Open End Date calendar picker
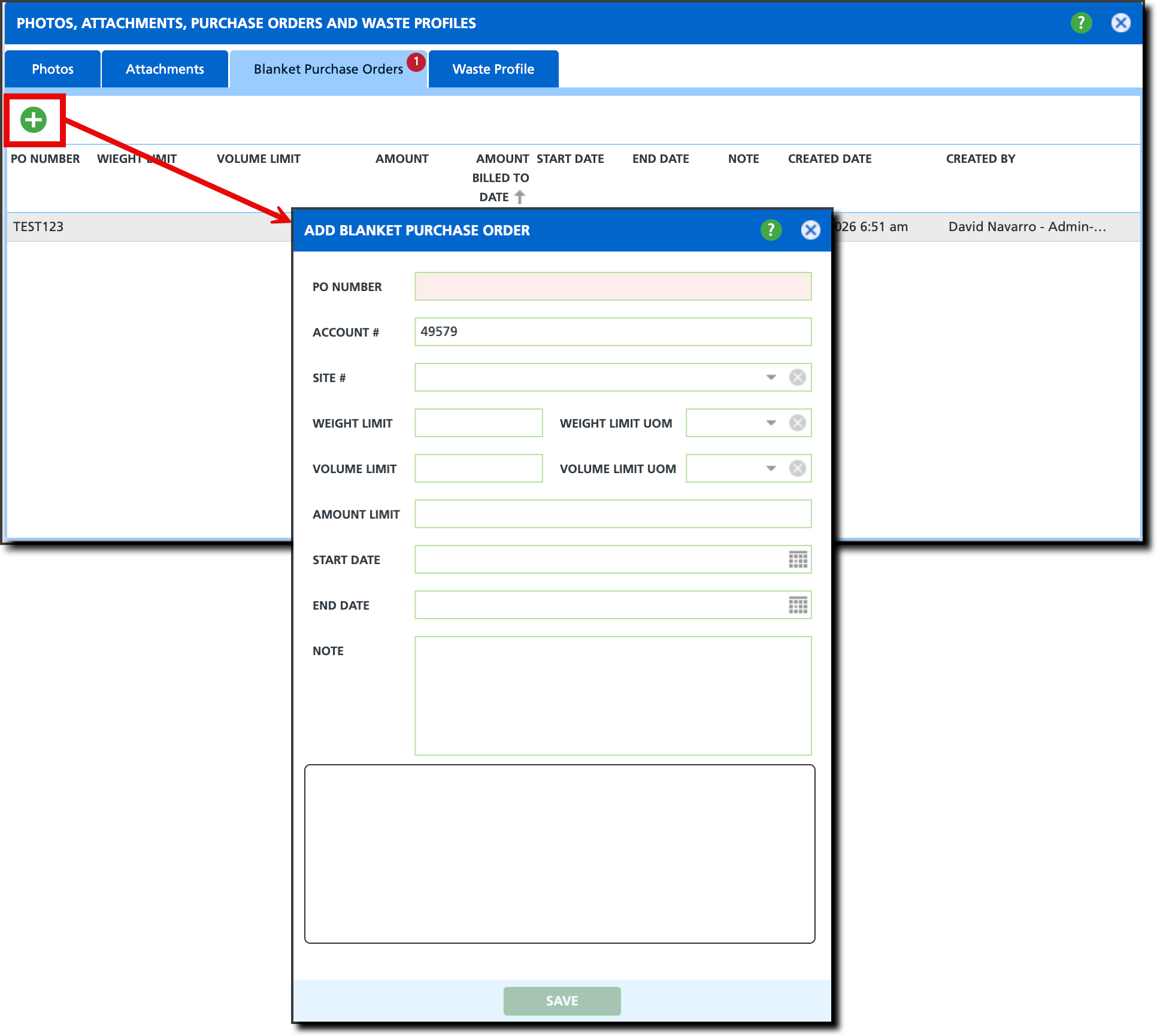This screenshot has width=1157, height=1036. [x=798, y=605]
